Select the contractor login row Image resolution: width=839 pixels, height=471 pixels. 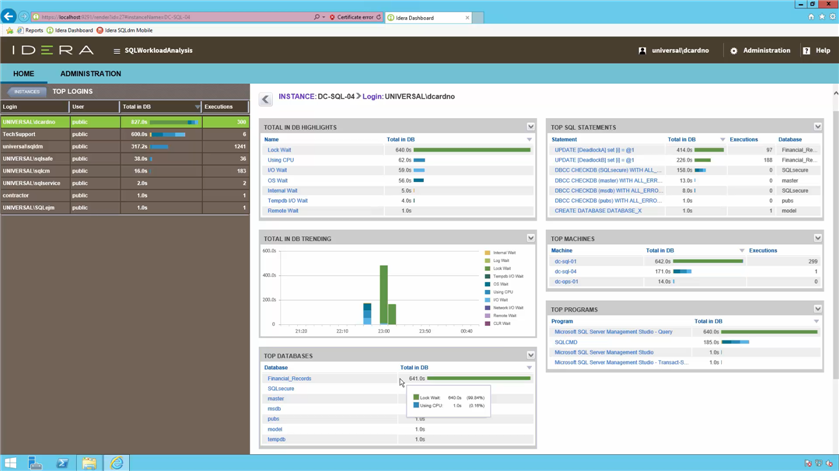(x=125, y=195)
